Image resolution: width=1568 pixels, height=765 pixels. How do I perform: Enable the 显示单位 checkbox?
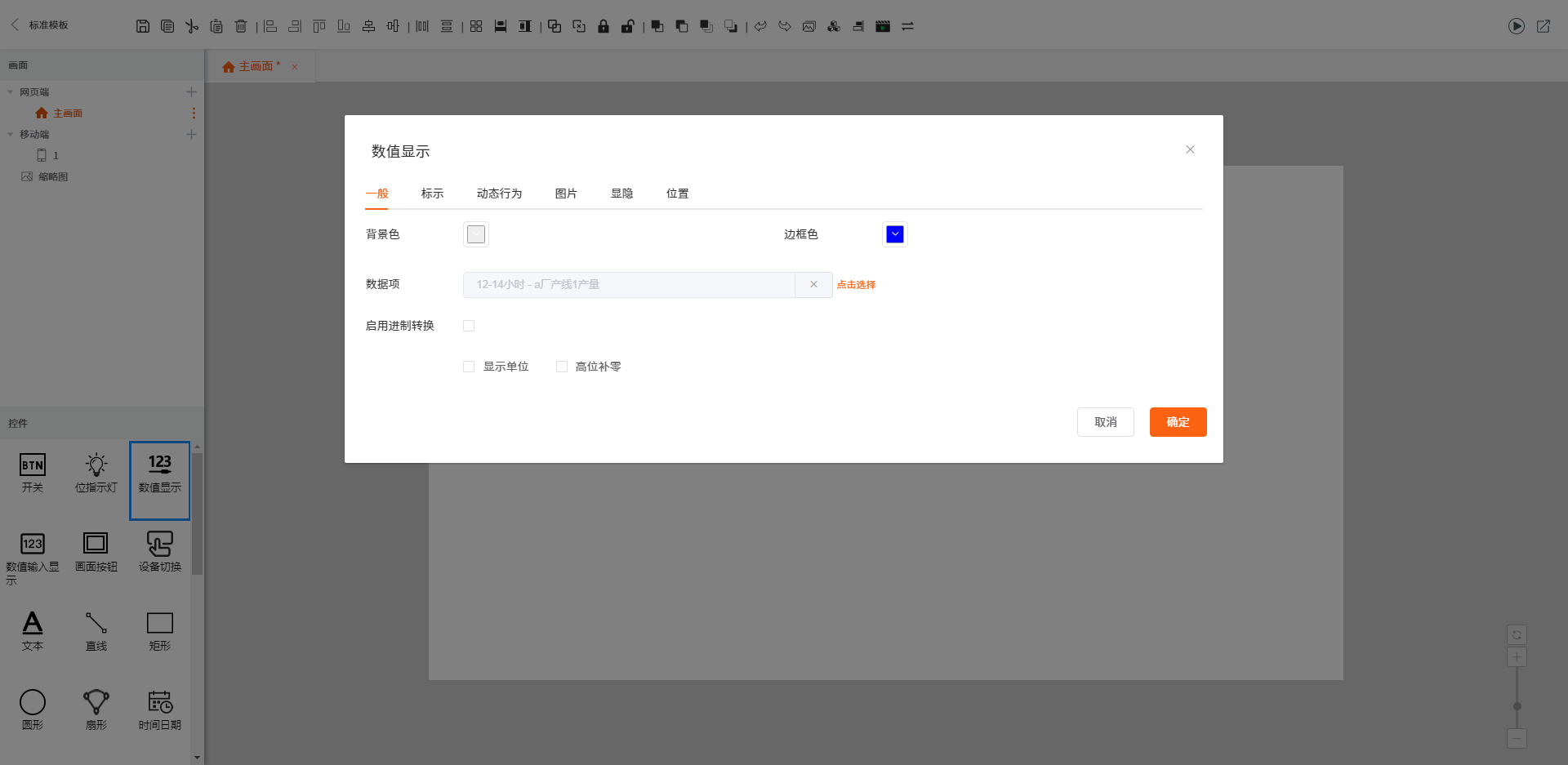click(x=469, y=367)
